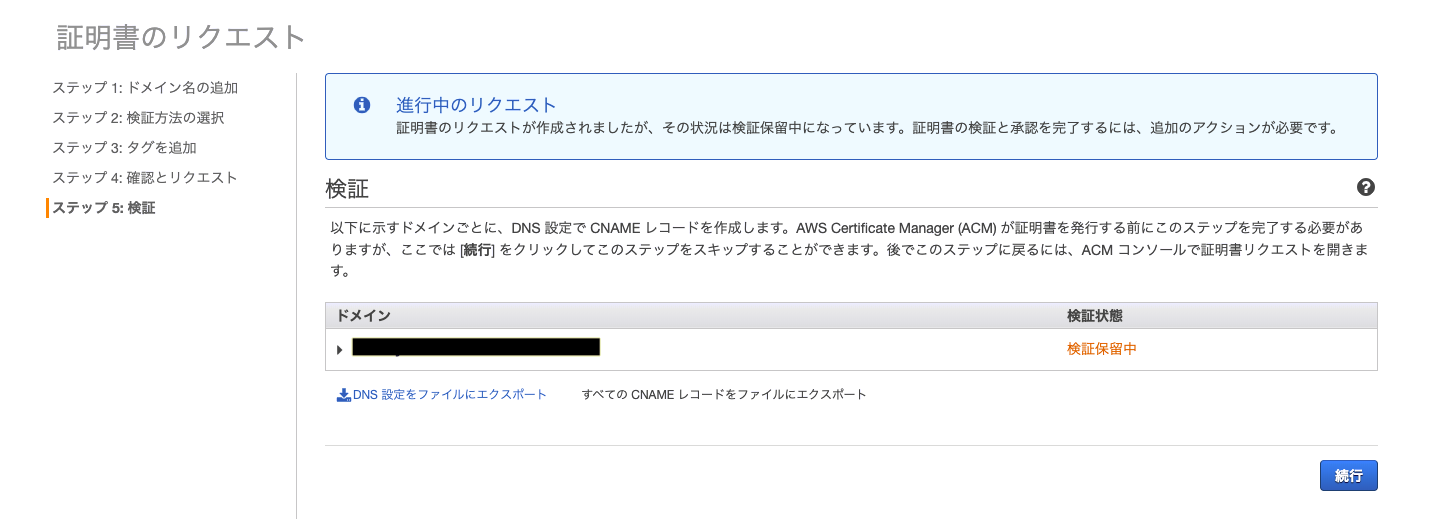This screenshot has height=519, width=1433.
Task: Click the 検証保留中 status text
Action: click(x=1101, y=349)
